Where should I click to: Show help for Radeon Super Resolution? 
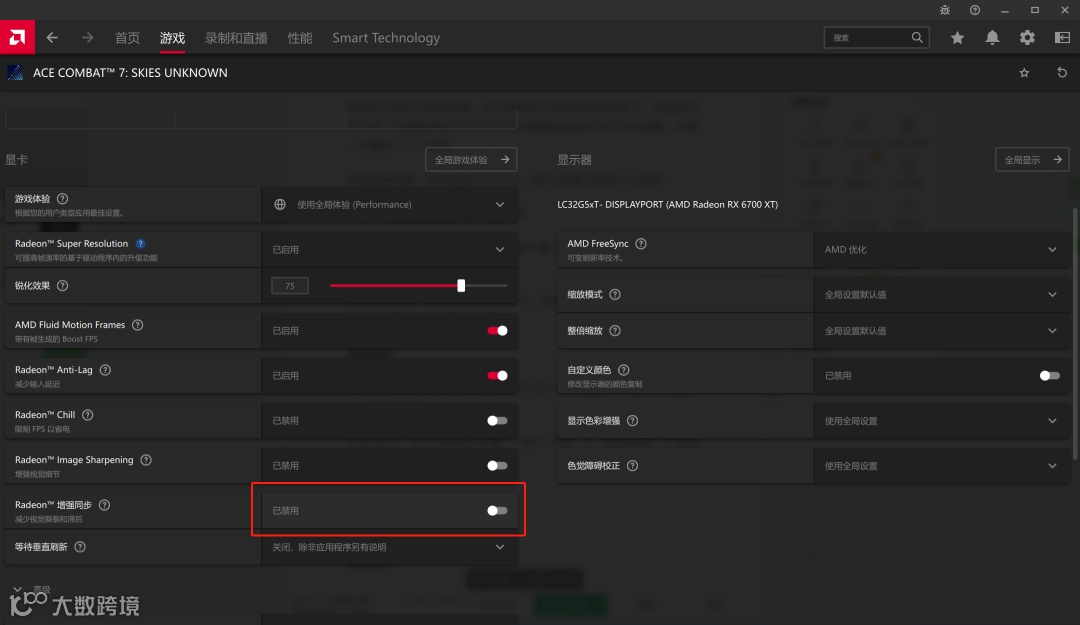click(141, 243)
